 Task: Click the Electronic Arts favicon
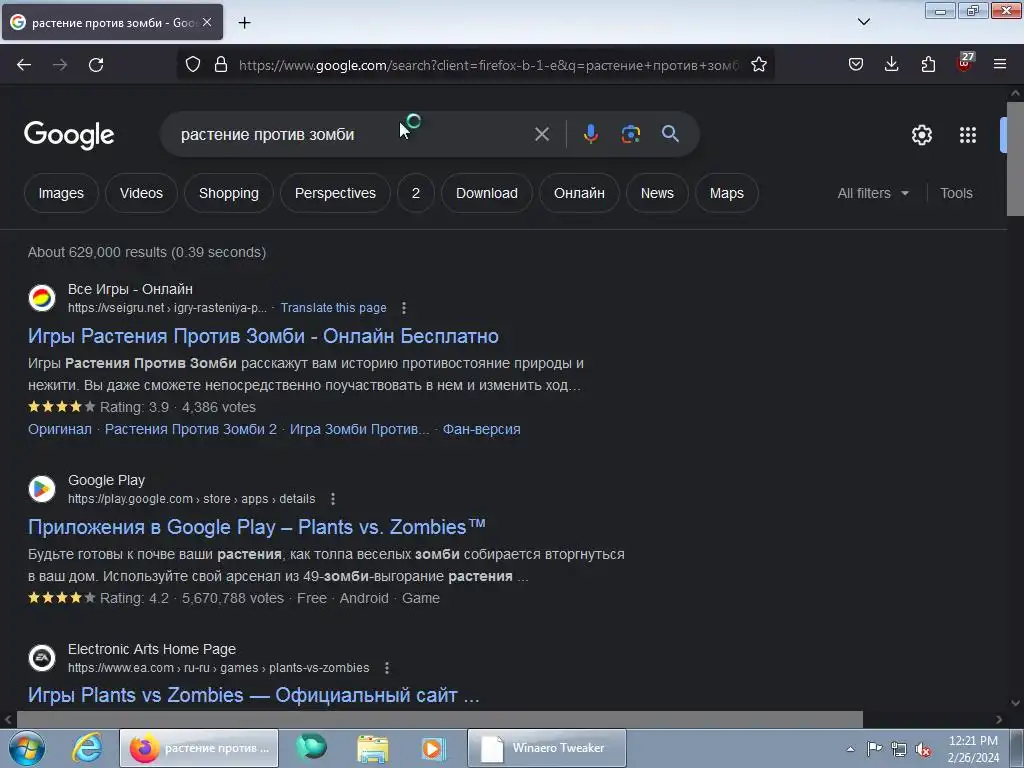[42, 658]
